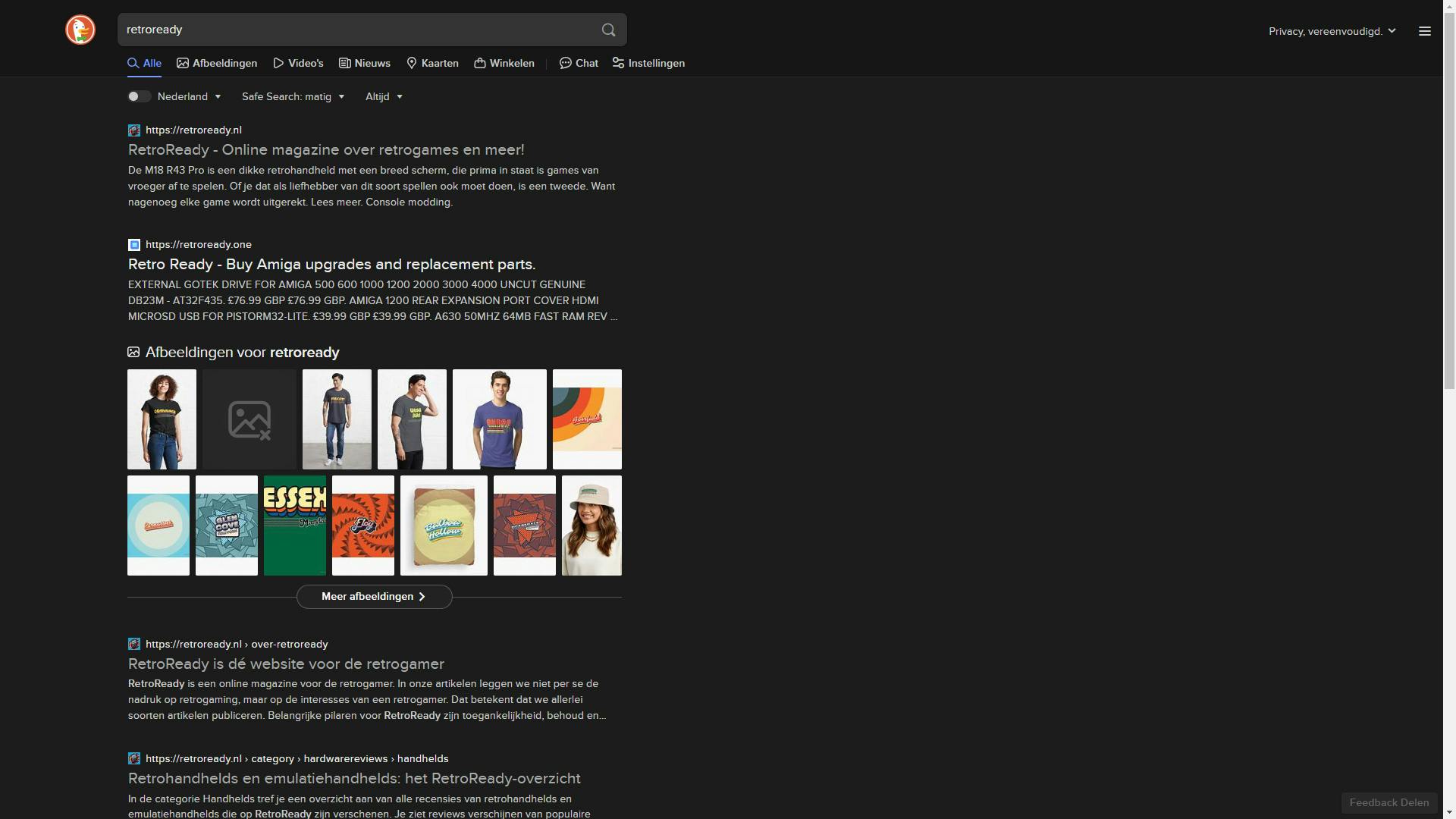The height and width of the screenshot is (819, 1456).
Task: Open the Instellingen tab
Action: point(648,64)
